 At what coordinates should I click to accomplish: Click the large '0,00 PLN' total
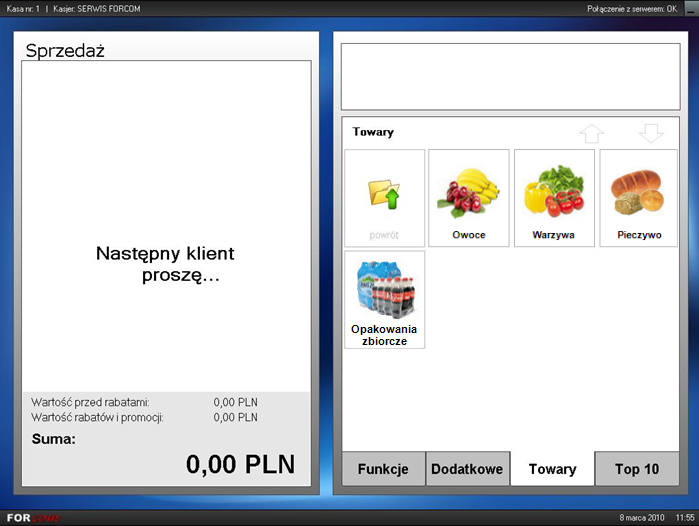point(240,464)
